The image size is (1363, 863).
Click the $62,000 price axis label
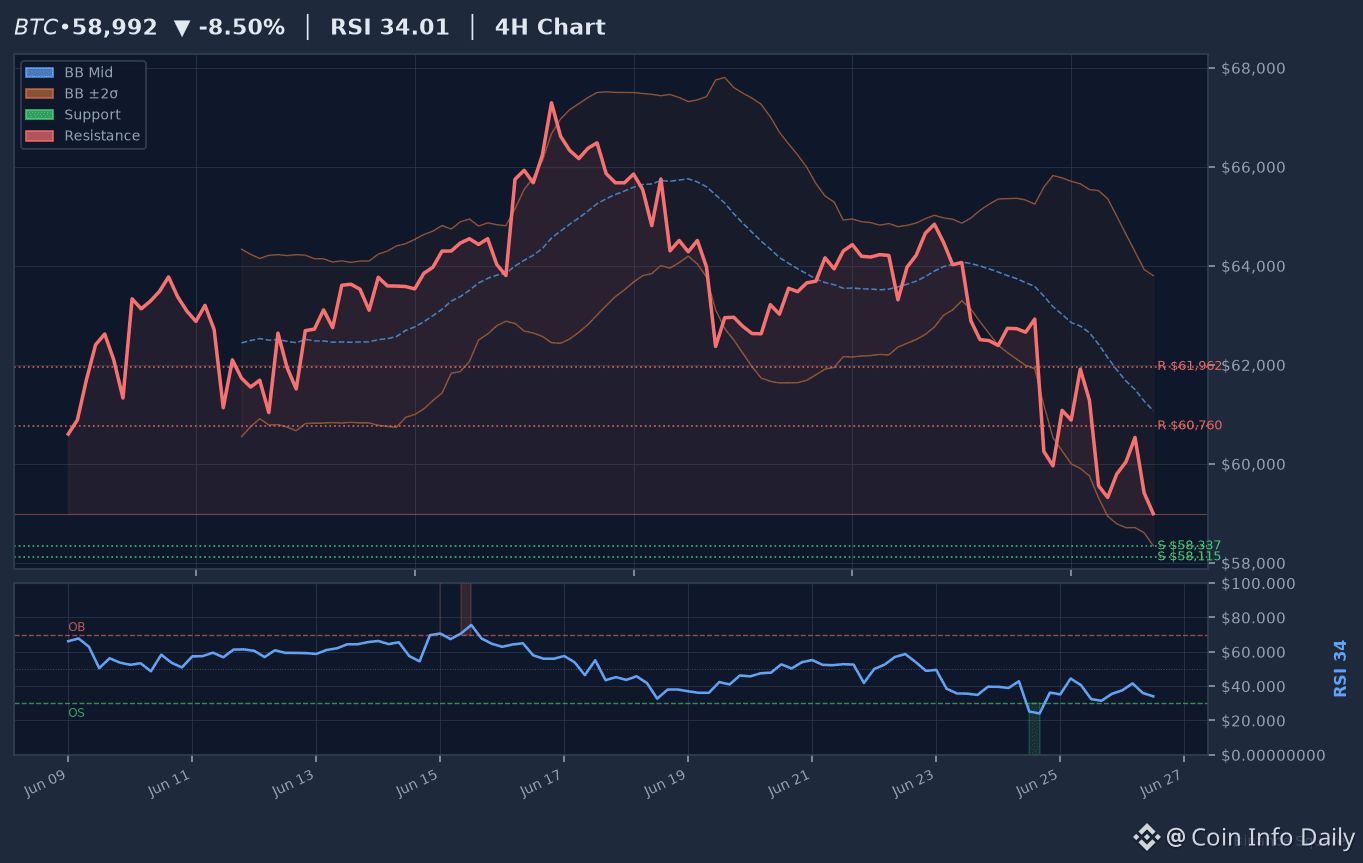(x=1252, y=365)
